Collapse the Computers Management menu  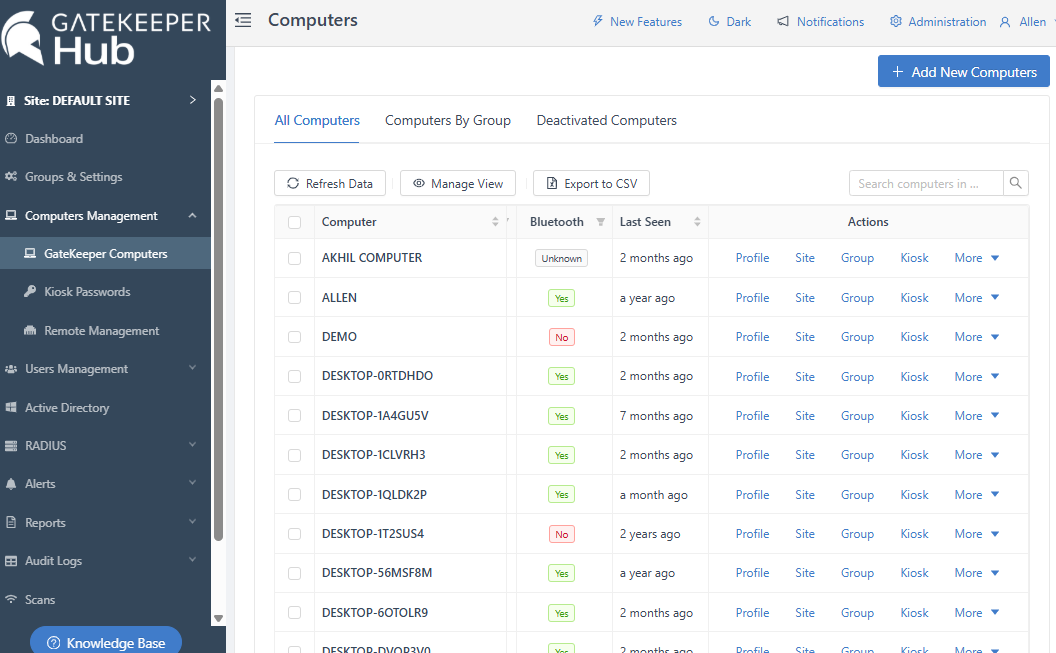(x=193, y=215)
